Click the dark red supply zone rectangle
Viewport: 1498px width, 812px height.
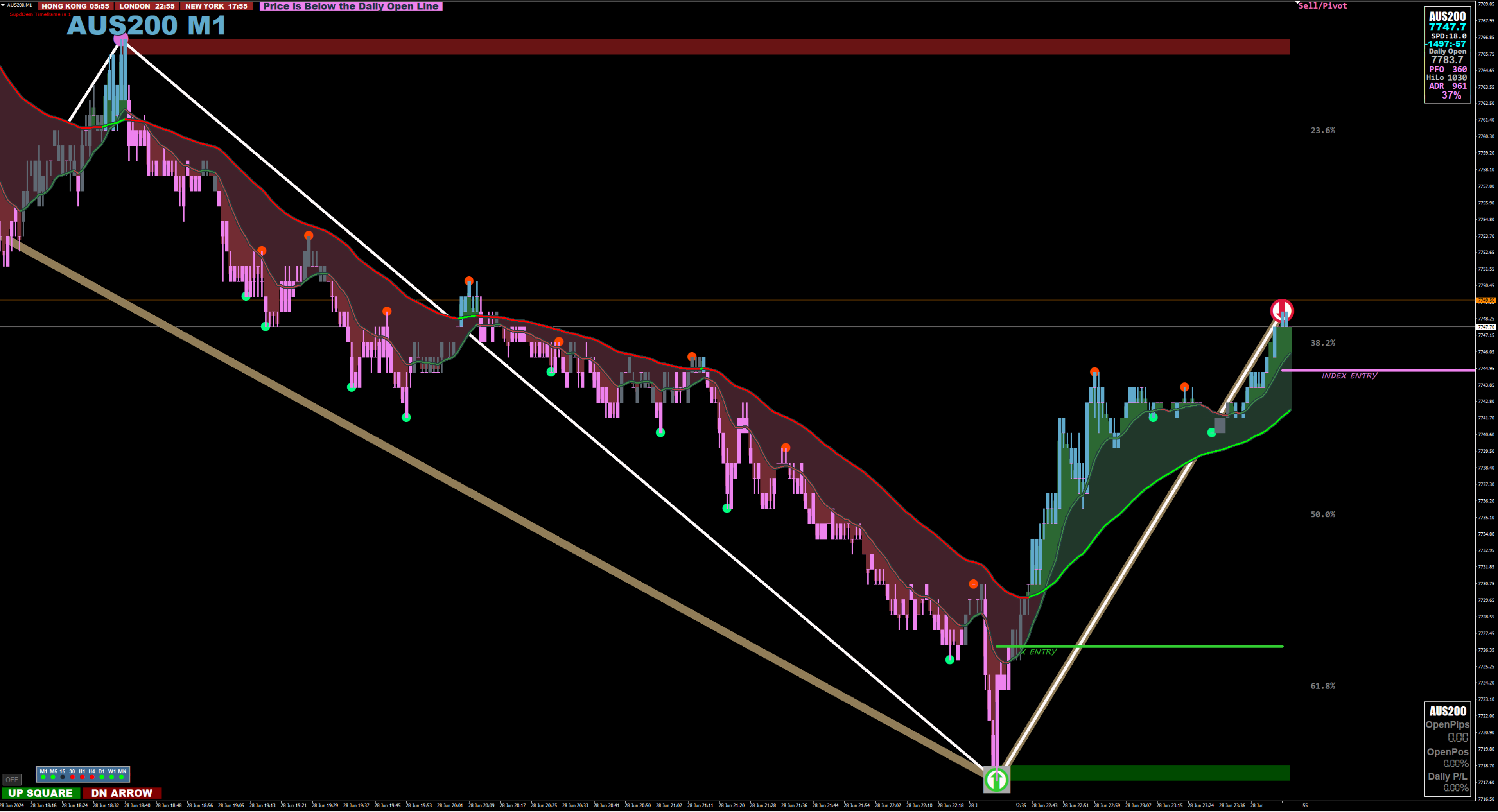click(x=698, y=47)
